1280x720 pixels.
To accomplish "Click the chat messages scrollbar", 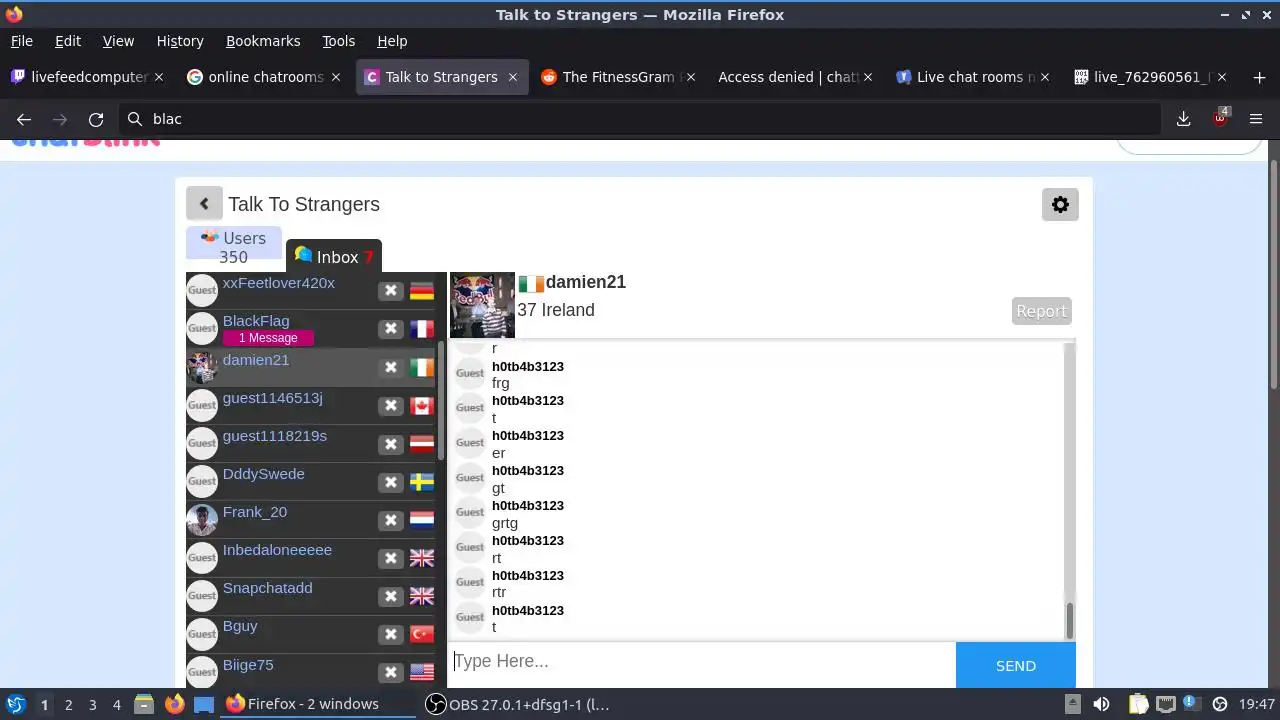I will 1069,620.
